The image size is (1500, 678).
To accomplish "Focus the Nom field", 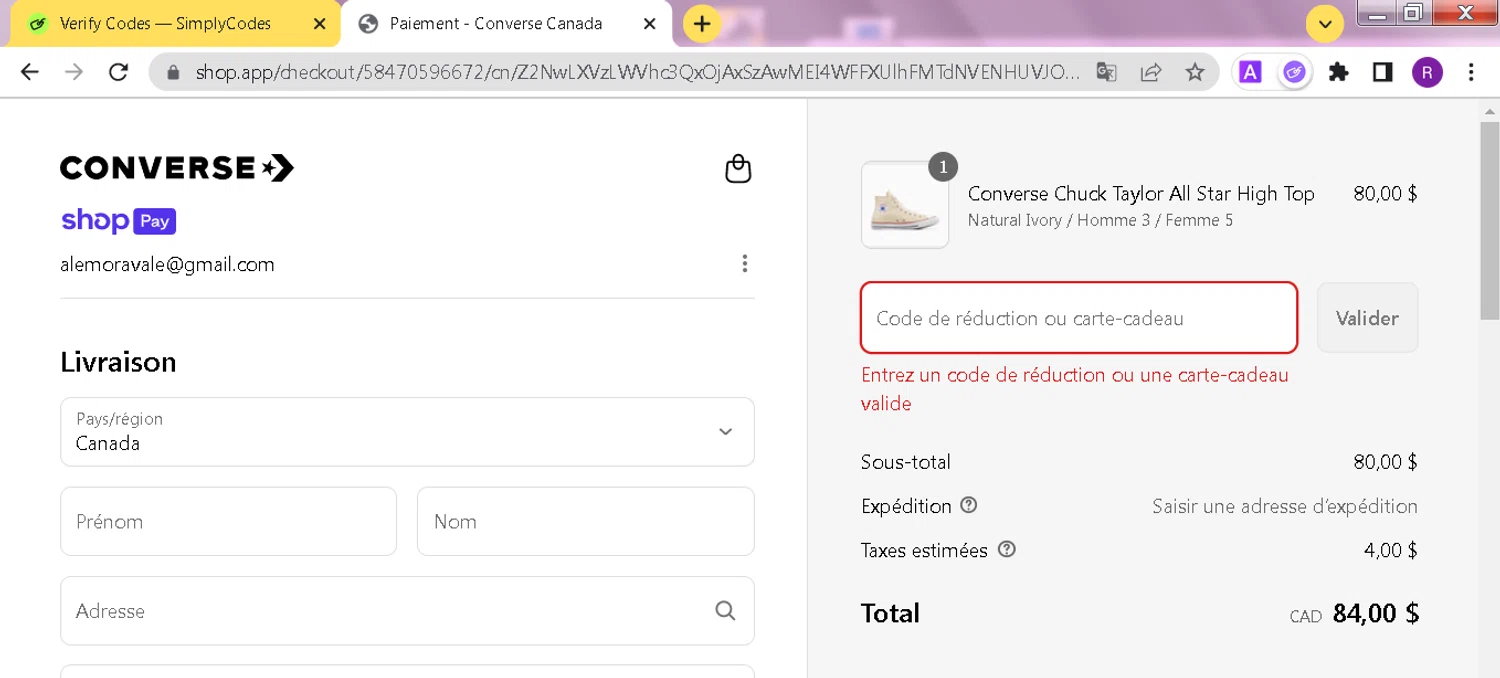I will pos(586,521).
